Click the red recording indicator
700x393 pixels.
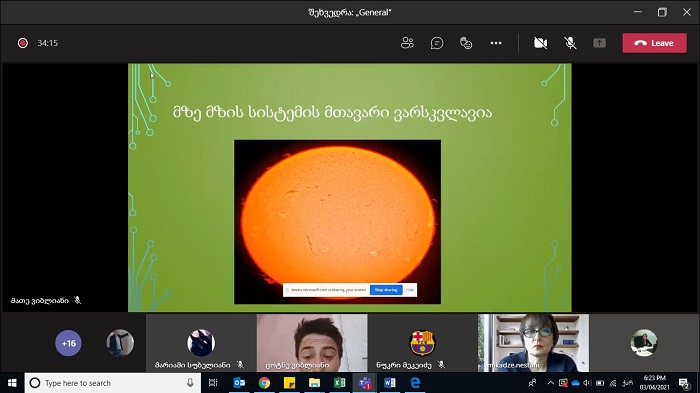pos(22,43)
